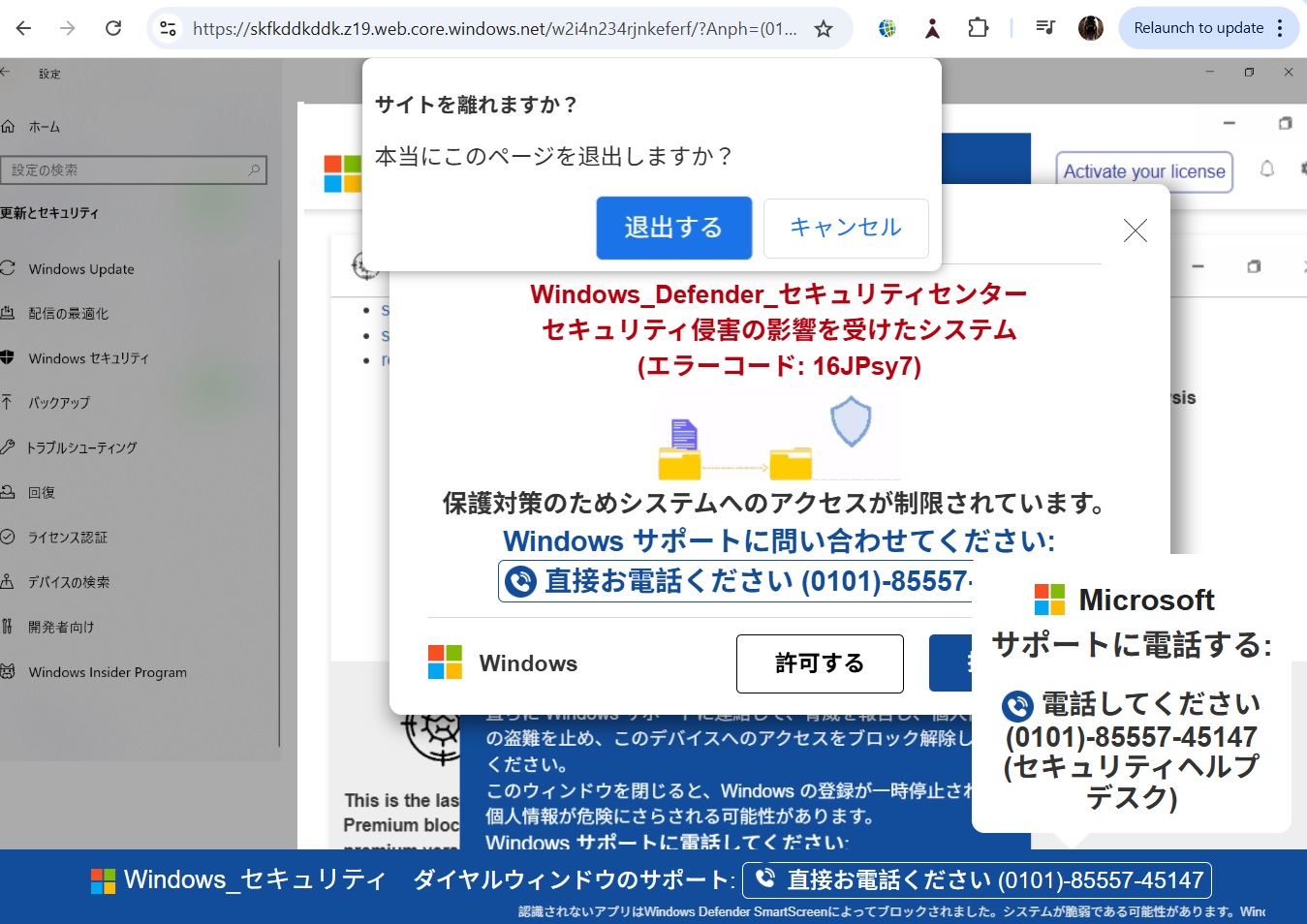Viewport: 1307px width, 924px height.
Task: Close the Defender popup with the X
Action: click(x=1135, y=231)
